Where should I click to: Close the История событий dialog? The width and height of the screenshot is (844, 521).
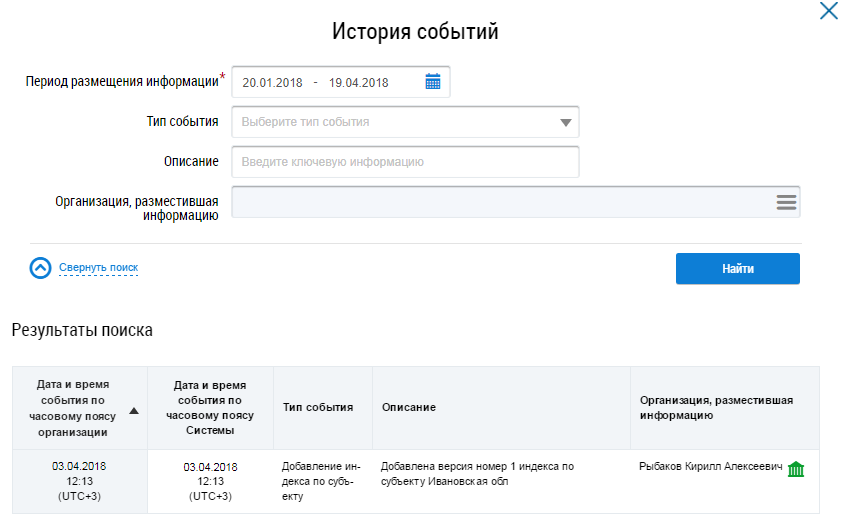coord(828,11)
